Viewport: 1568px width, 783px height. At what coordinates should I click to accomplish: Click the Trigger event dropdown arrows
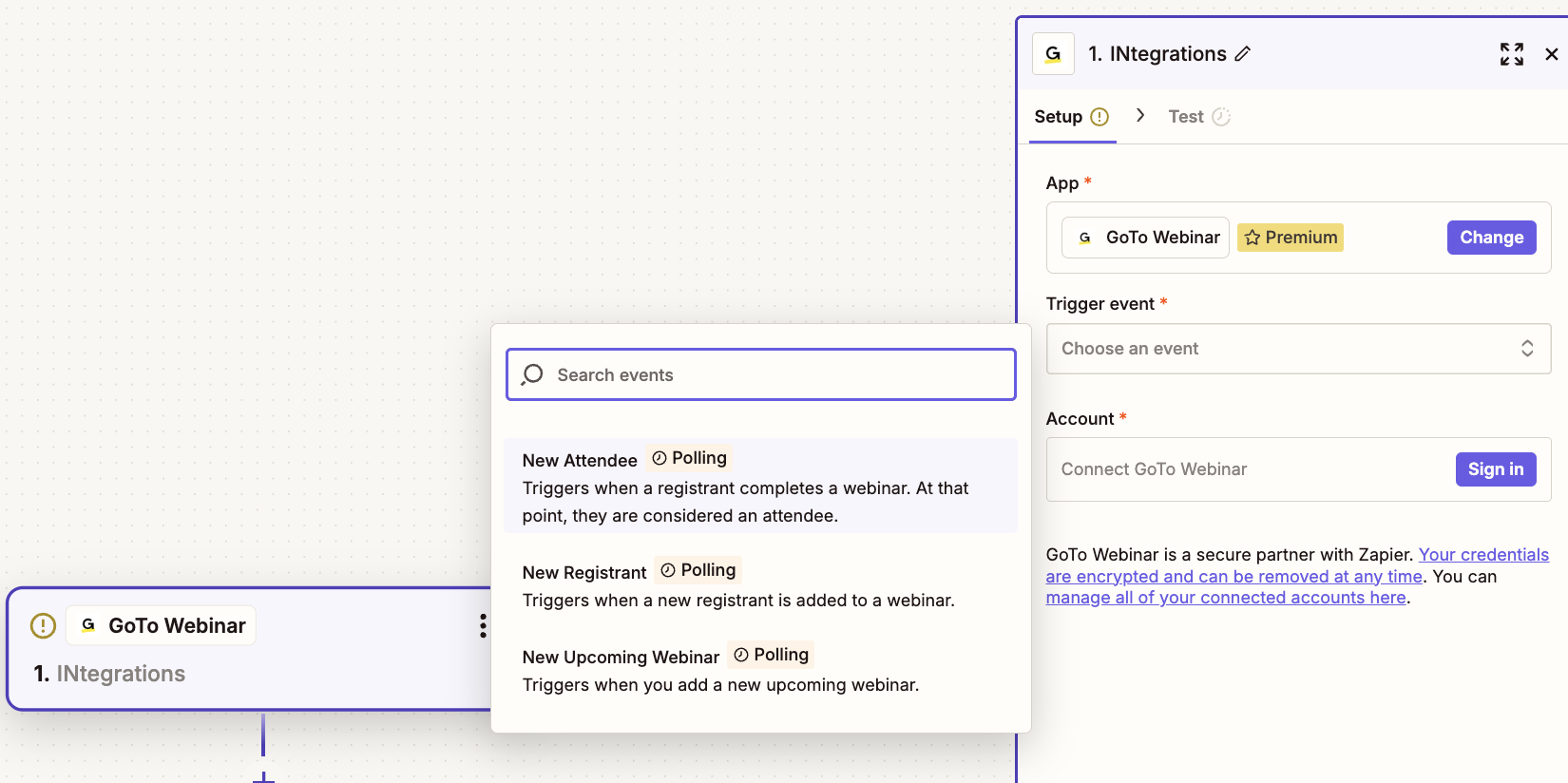[1527, 349]
